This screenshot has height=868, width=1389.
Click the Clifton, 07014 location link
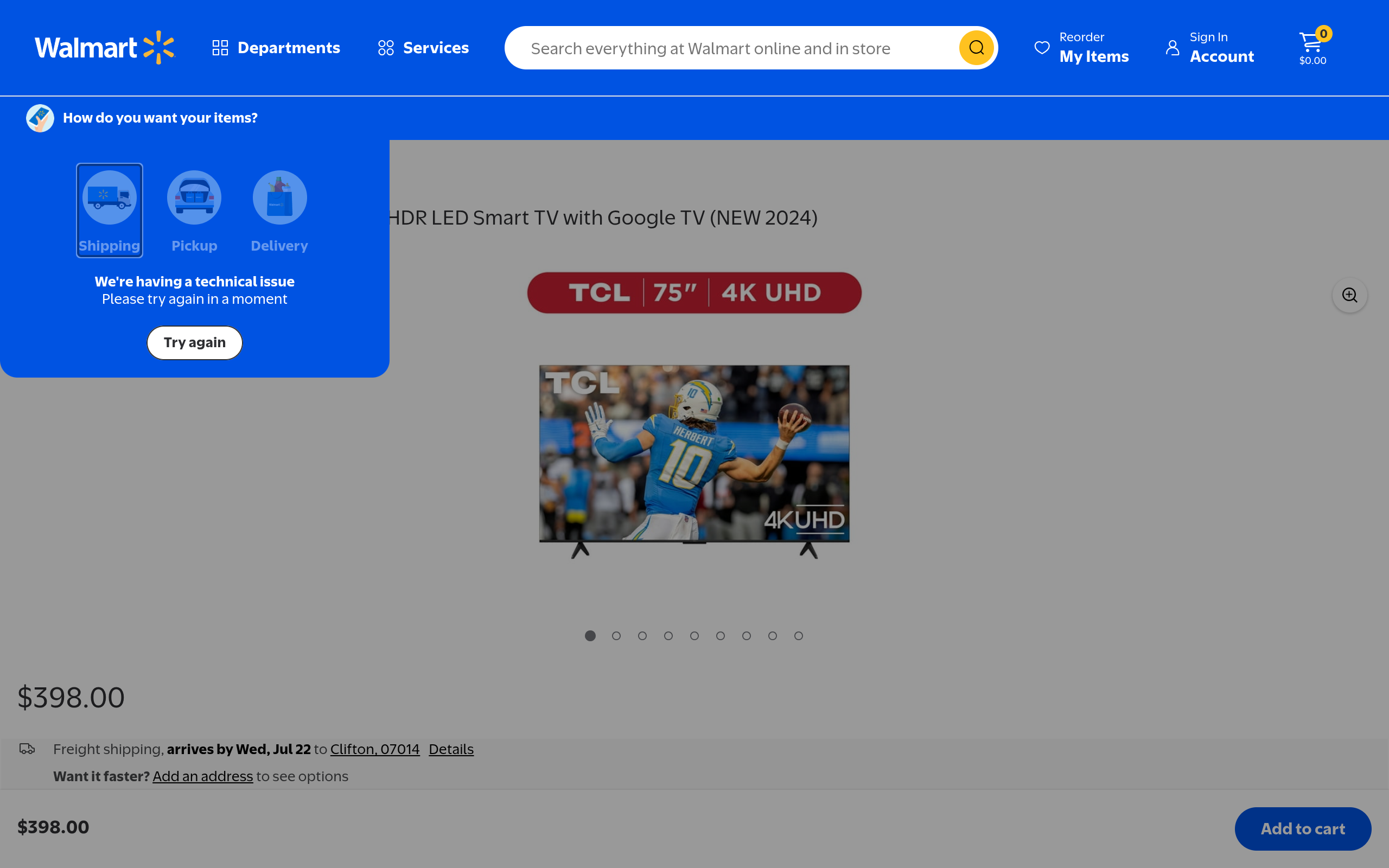[x=375, y=749]
